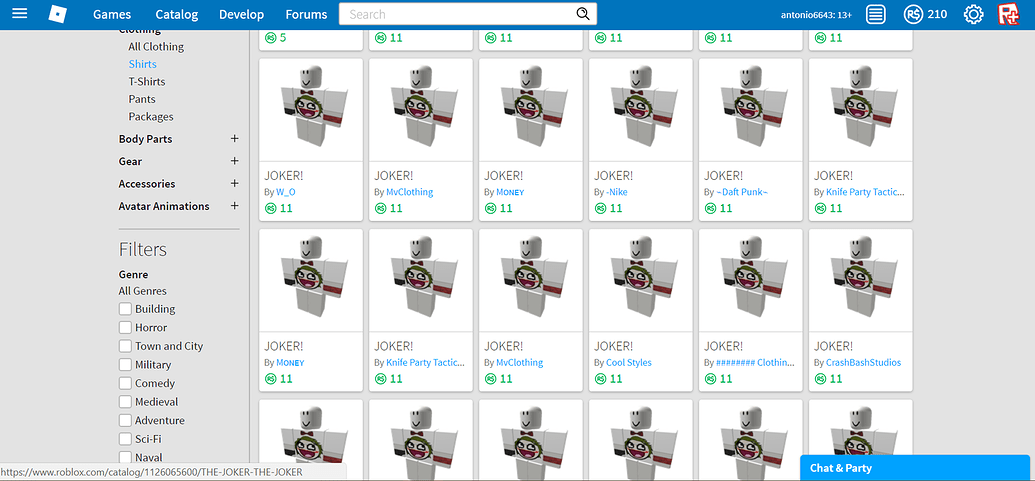Open creator link Cool Styles

coord(628,362)
